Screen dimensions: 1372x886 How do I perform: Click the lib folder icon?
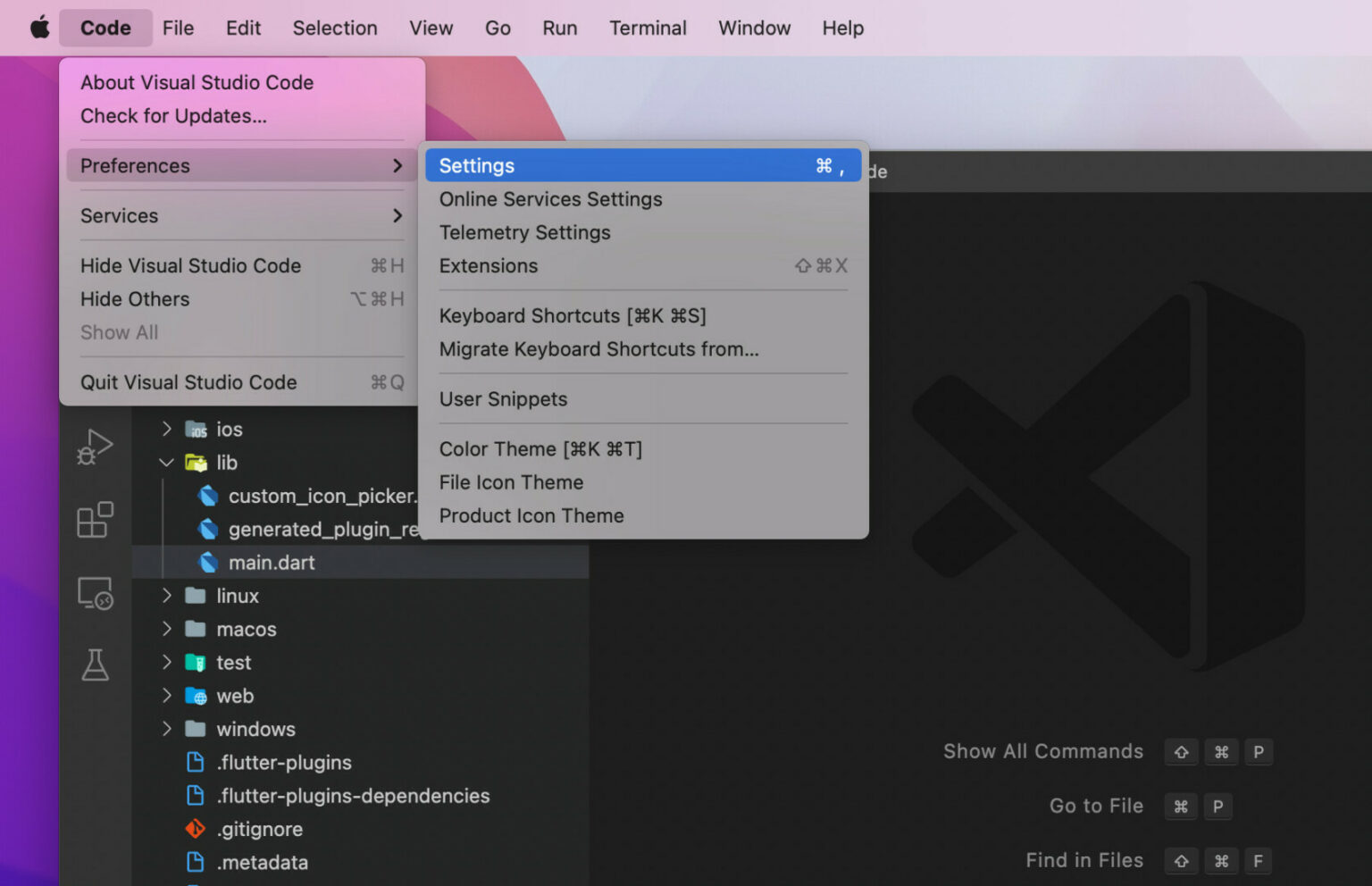196,463
